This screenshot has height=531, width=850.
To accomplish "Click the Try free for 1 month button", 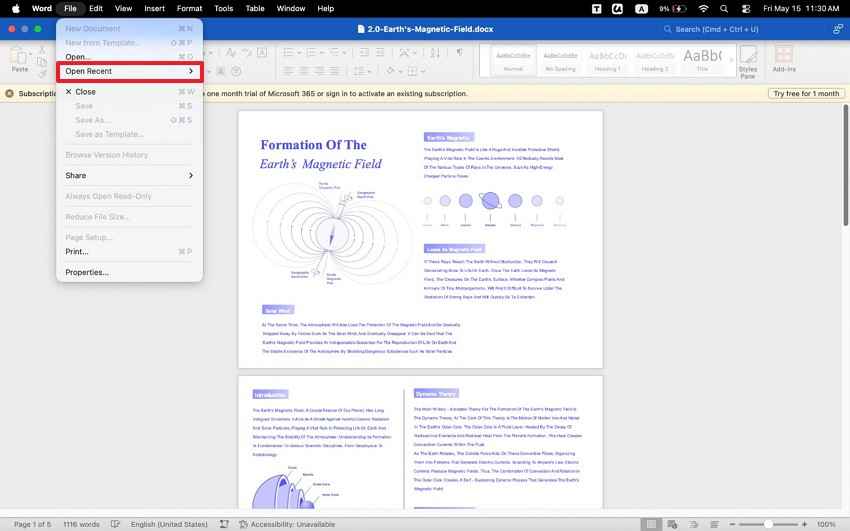I will pyautogui.click(x=806, y=94).
